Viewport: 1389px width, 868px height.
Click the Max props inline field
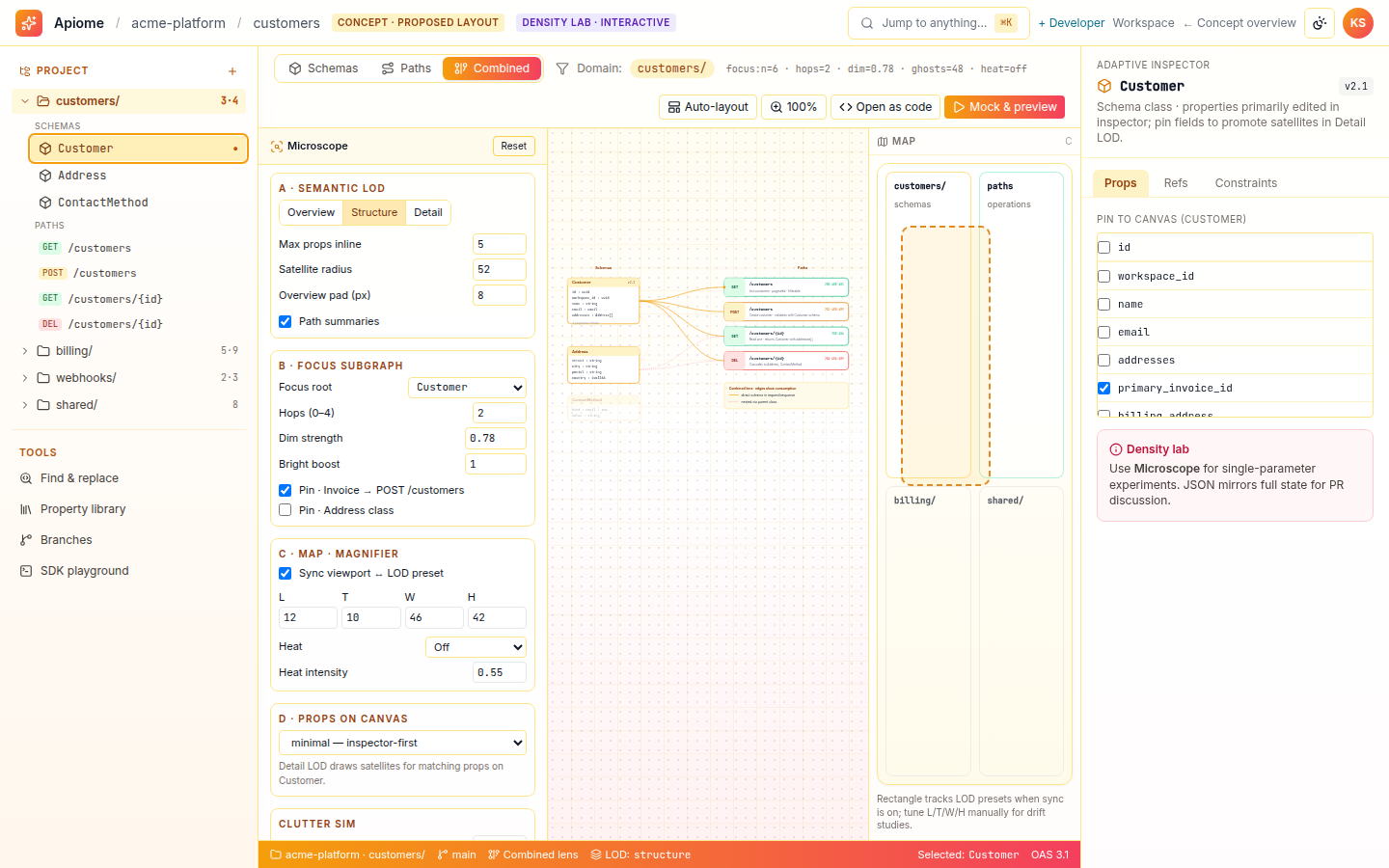(500, 244)
